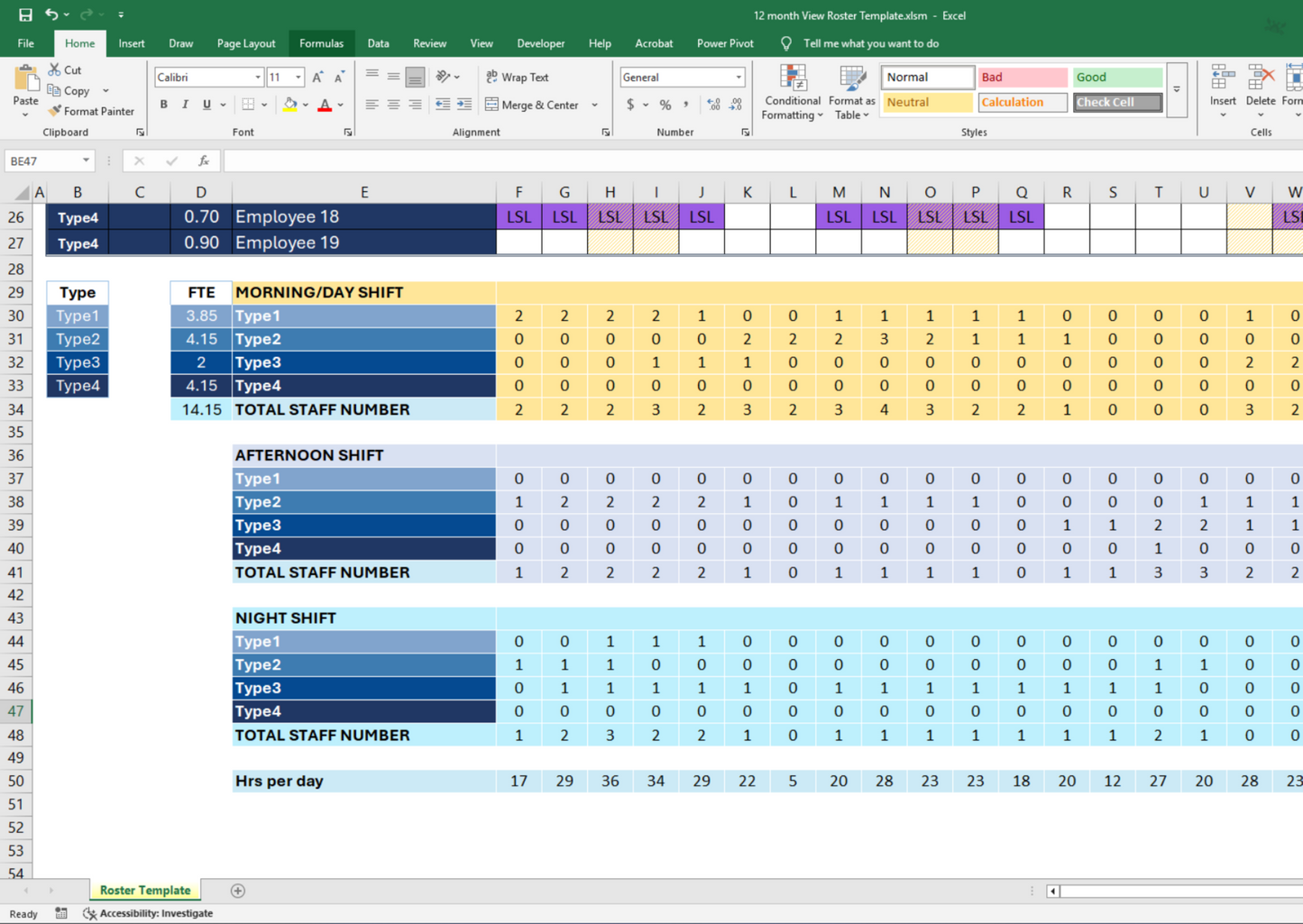Viewport: 1303px width, 924px height.
Task: Click the Save icon in title bar
Action: pos(25,14)
